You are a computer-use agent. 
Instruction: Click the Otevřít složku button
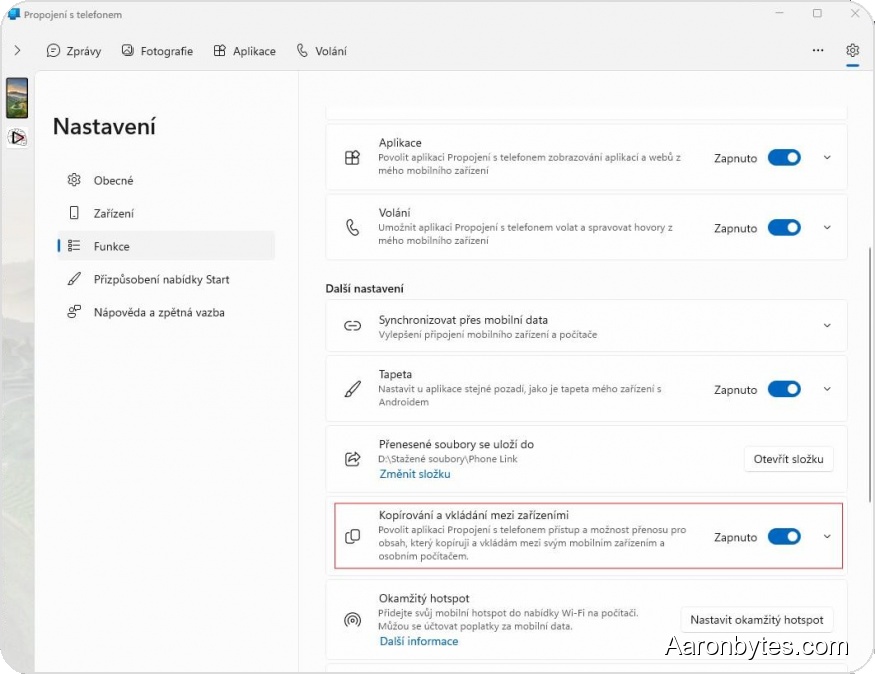click(x=787, y=459)
